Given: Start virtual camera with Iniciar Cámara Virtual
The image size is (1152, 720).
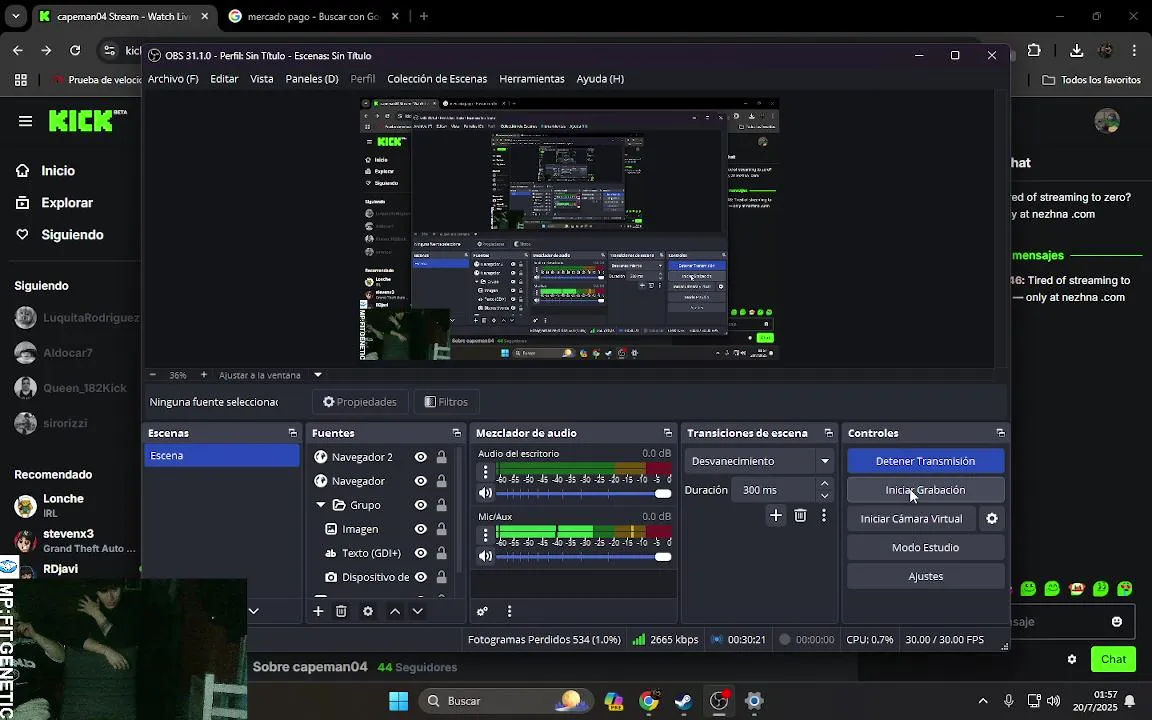Looking at the screenshot, I should tap(911, 519).
